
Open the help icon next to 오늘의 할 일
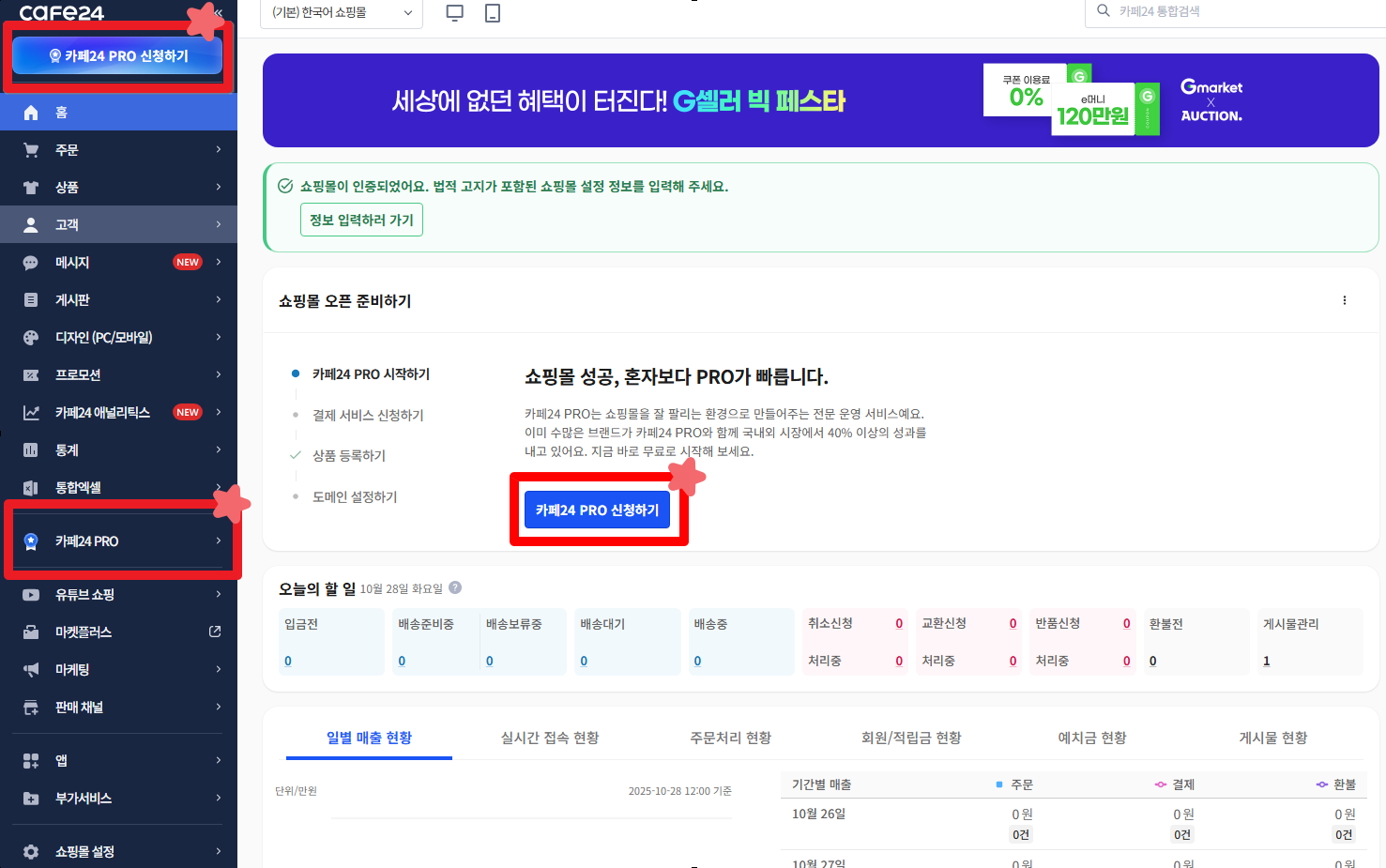[455, 587]
